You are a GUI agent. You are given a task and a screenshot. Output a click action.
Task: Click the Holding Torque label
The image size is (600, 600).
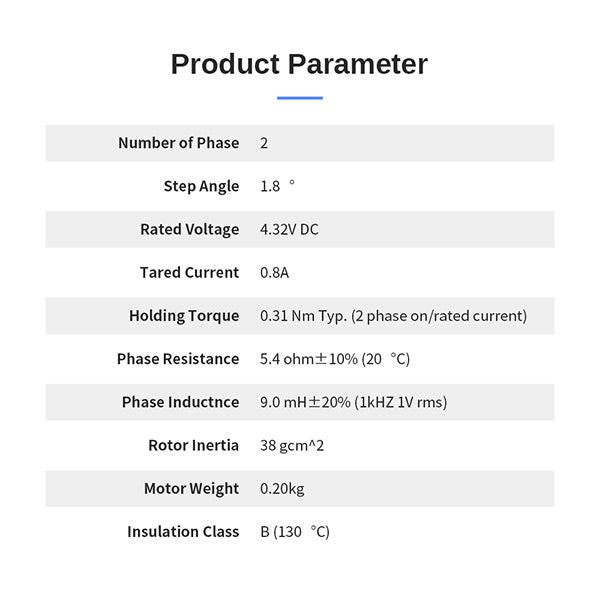[184, 316]
